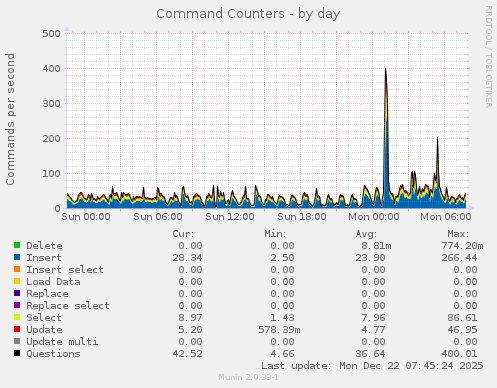The image size is (497, 388).
Task: Click the 'Insert' legend label
Action: (44, 258)
